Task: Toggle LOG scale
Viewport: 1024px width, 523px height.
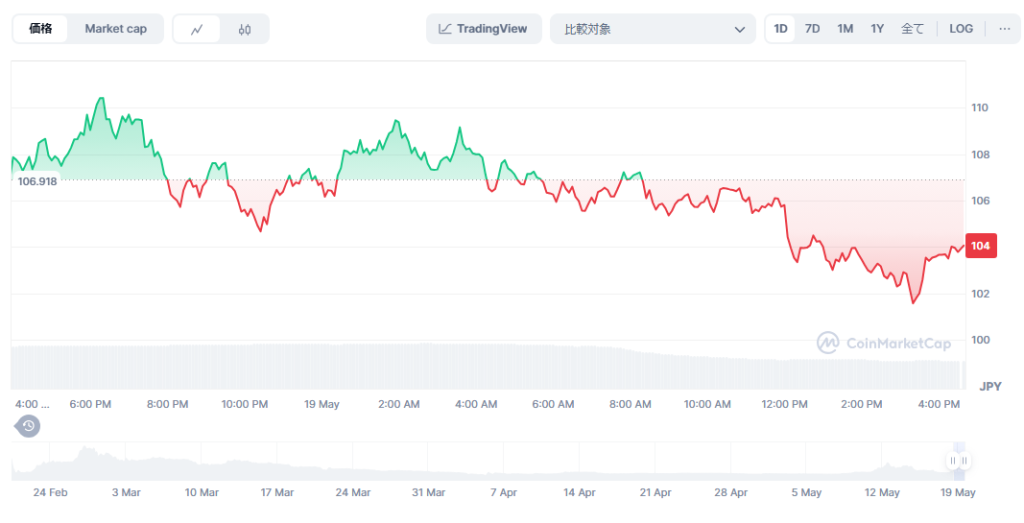Action: click(x=961, y=29)
